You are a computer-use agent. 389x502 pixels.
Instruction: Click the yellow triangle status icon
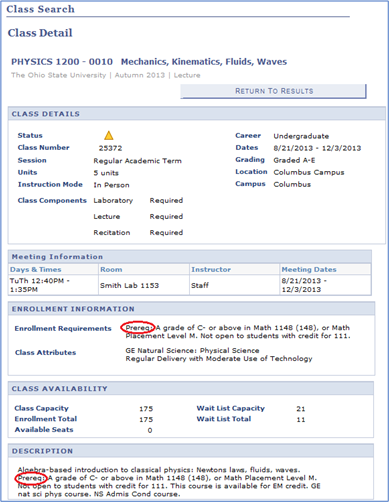pos(109,135)
